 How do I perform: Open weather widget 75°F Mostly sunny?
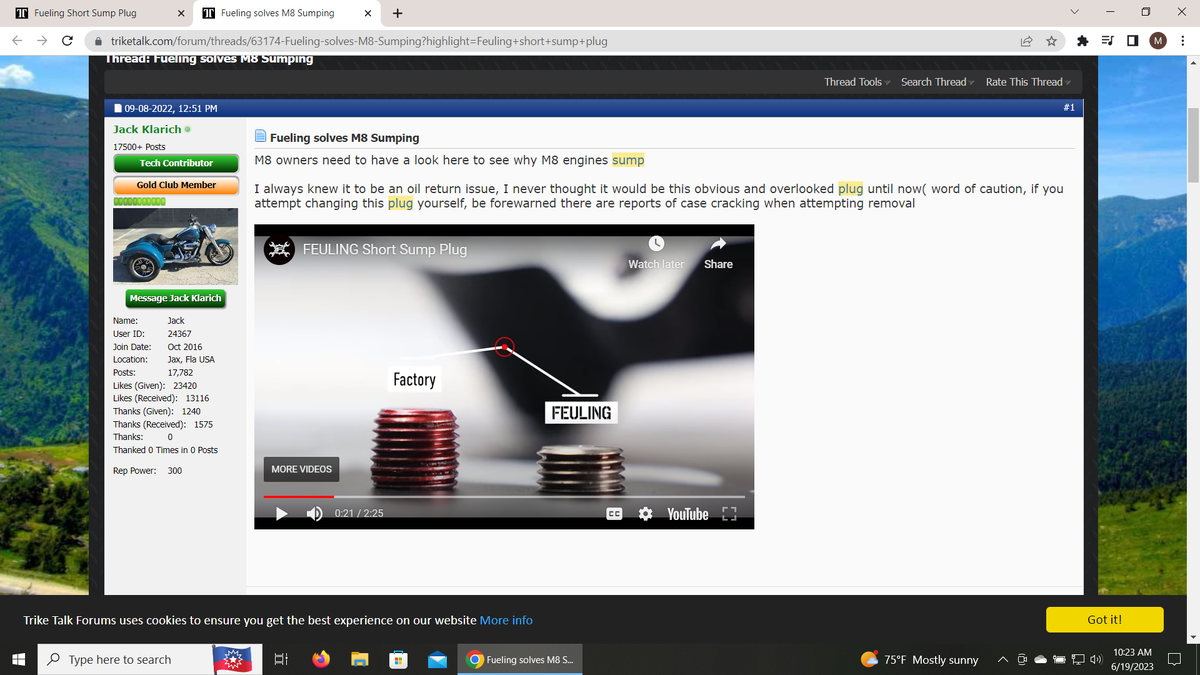[x=920, y=659]
